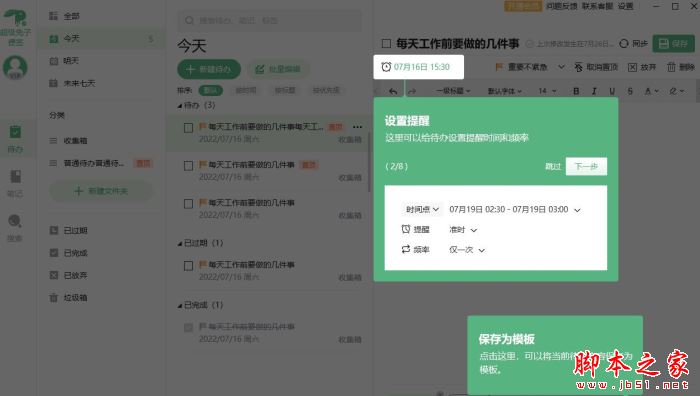Collapse the 已过期 (1) group
Viewport: 700px width, 396px height.
pyautogui.click(x=179, y=243)
